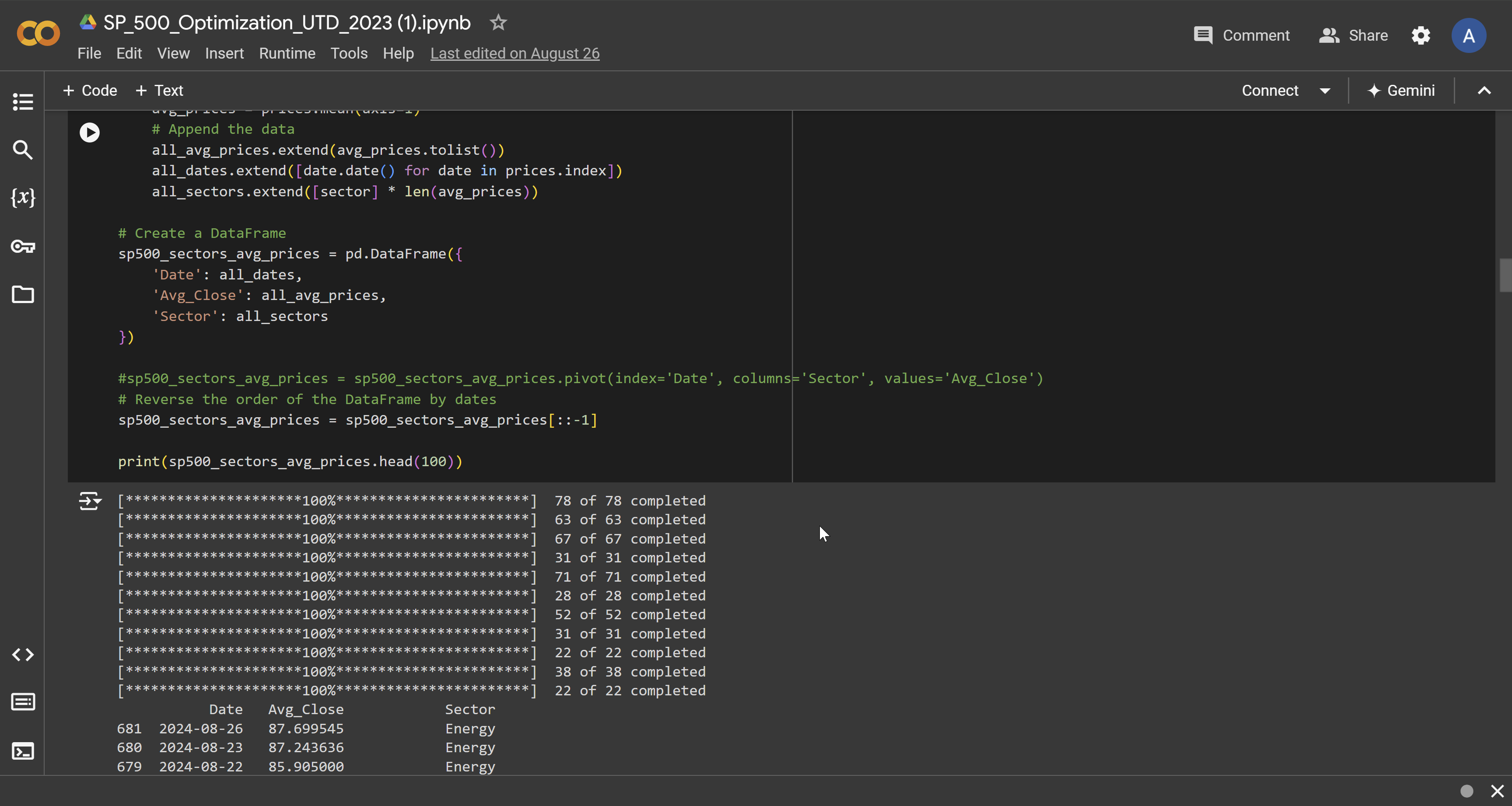Click the 'Sector' column header in output
Screen dimensions: 1512x806
click(x=469, y=709)
